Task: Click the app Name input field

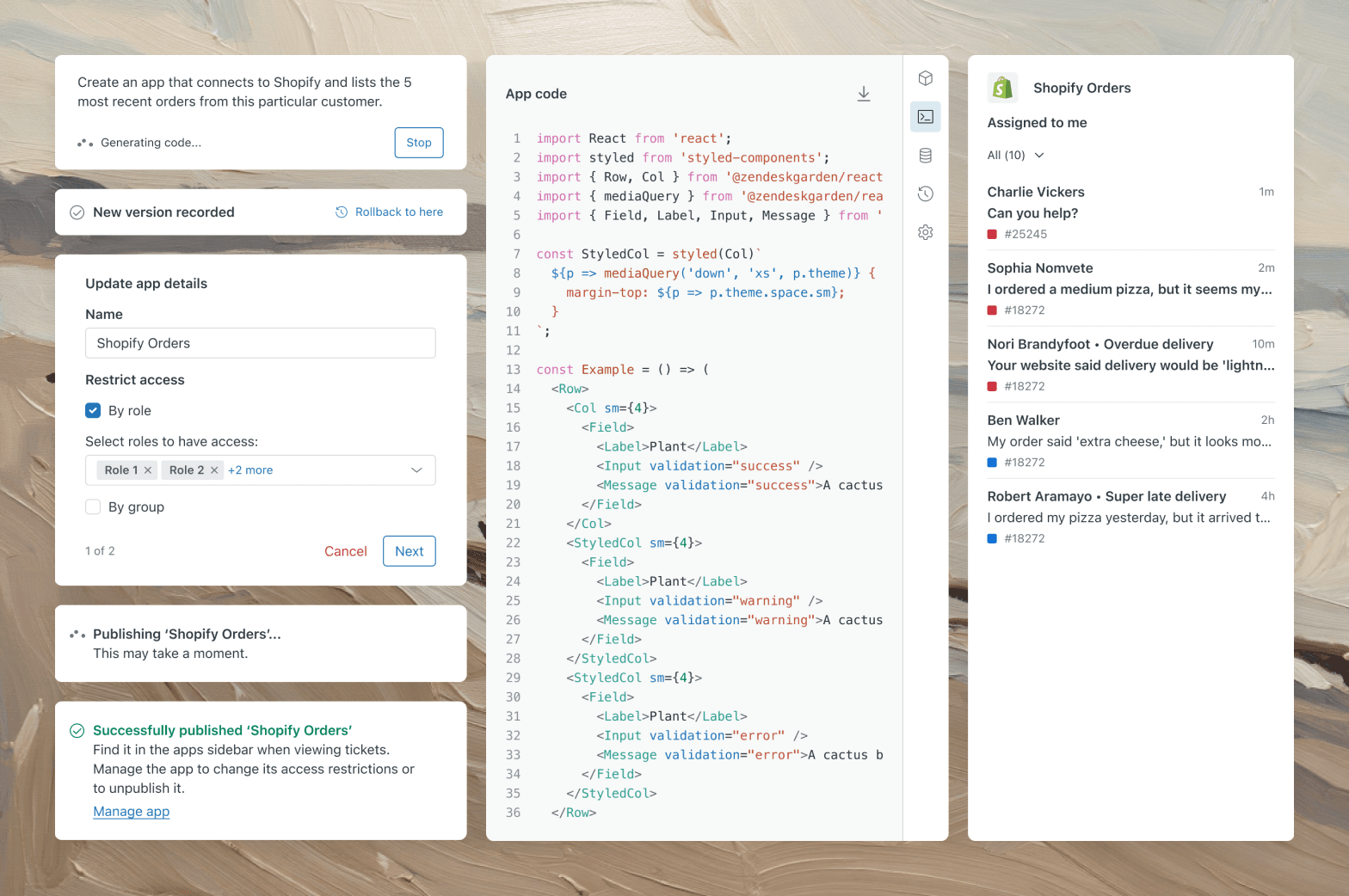Action: coord(261,343)
